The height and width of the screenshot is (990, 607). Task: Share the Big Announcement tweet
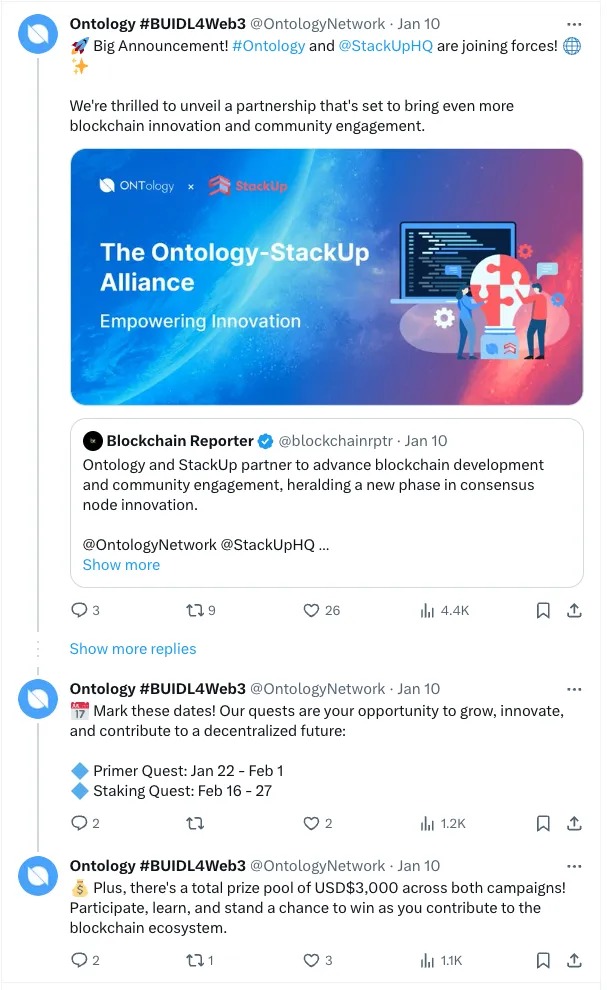[x=574, y=610]
